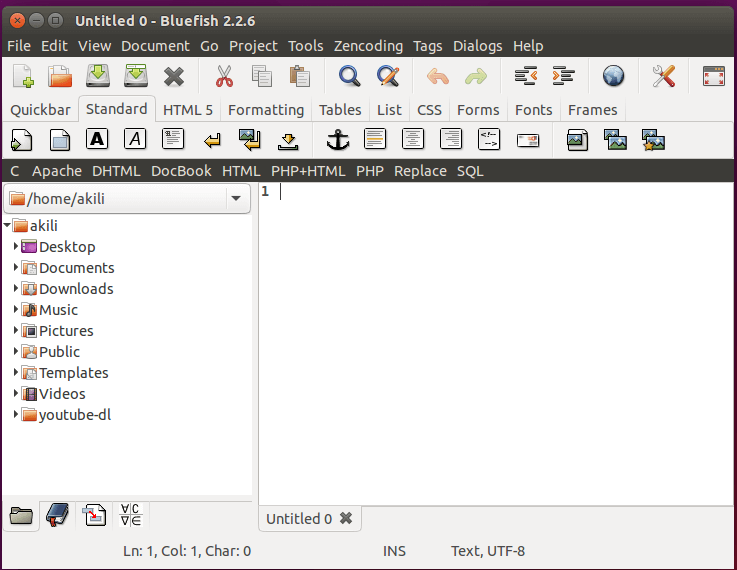Expand the youtube-dl folder
The width and height of the screenshot is (737, 570).
tap(16, 414)
